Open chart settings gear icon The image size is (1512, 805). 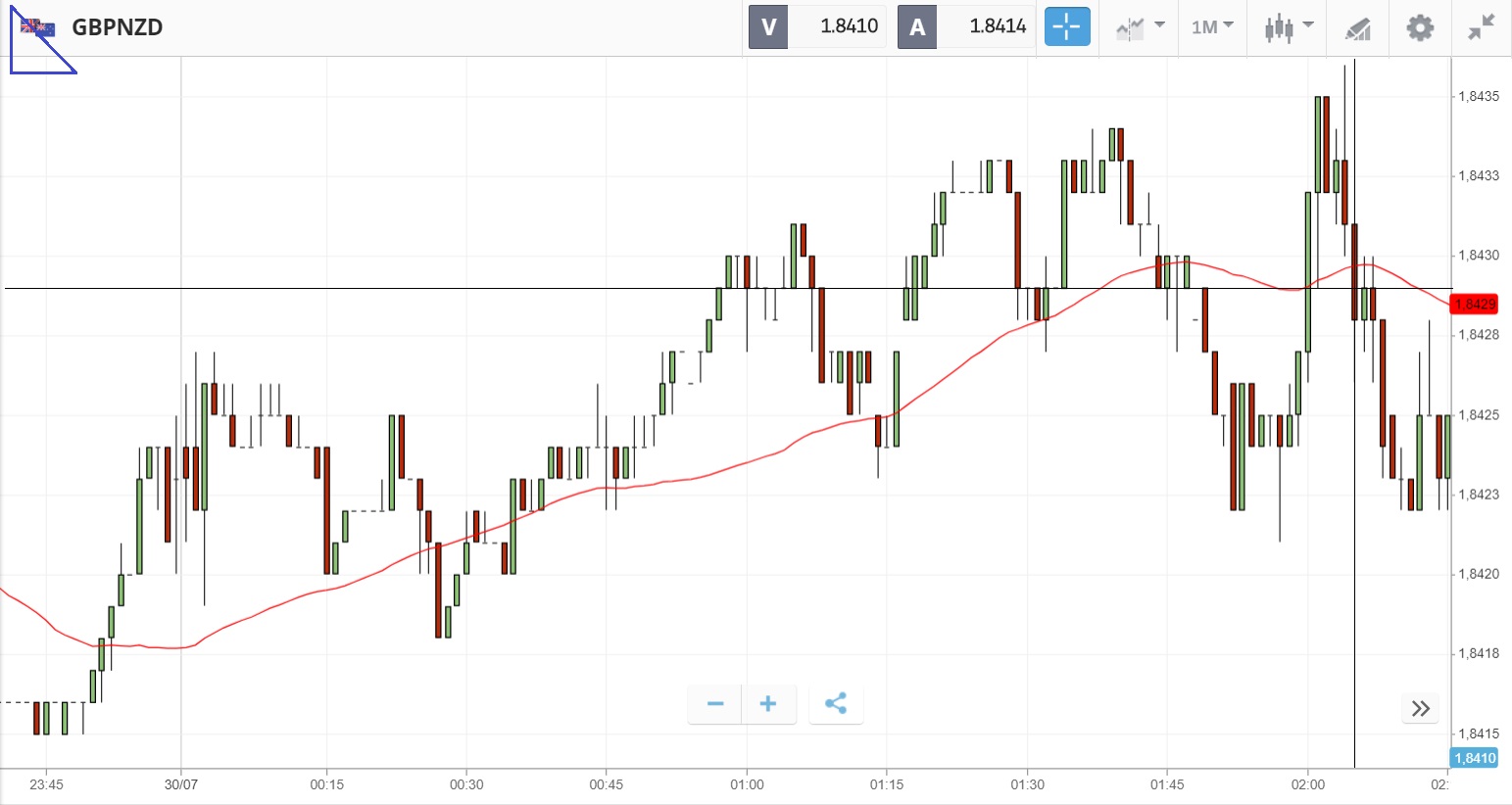click(x=1420, y=27)
